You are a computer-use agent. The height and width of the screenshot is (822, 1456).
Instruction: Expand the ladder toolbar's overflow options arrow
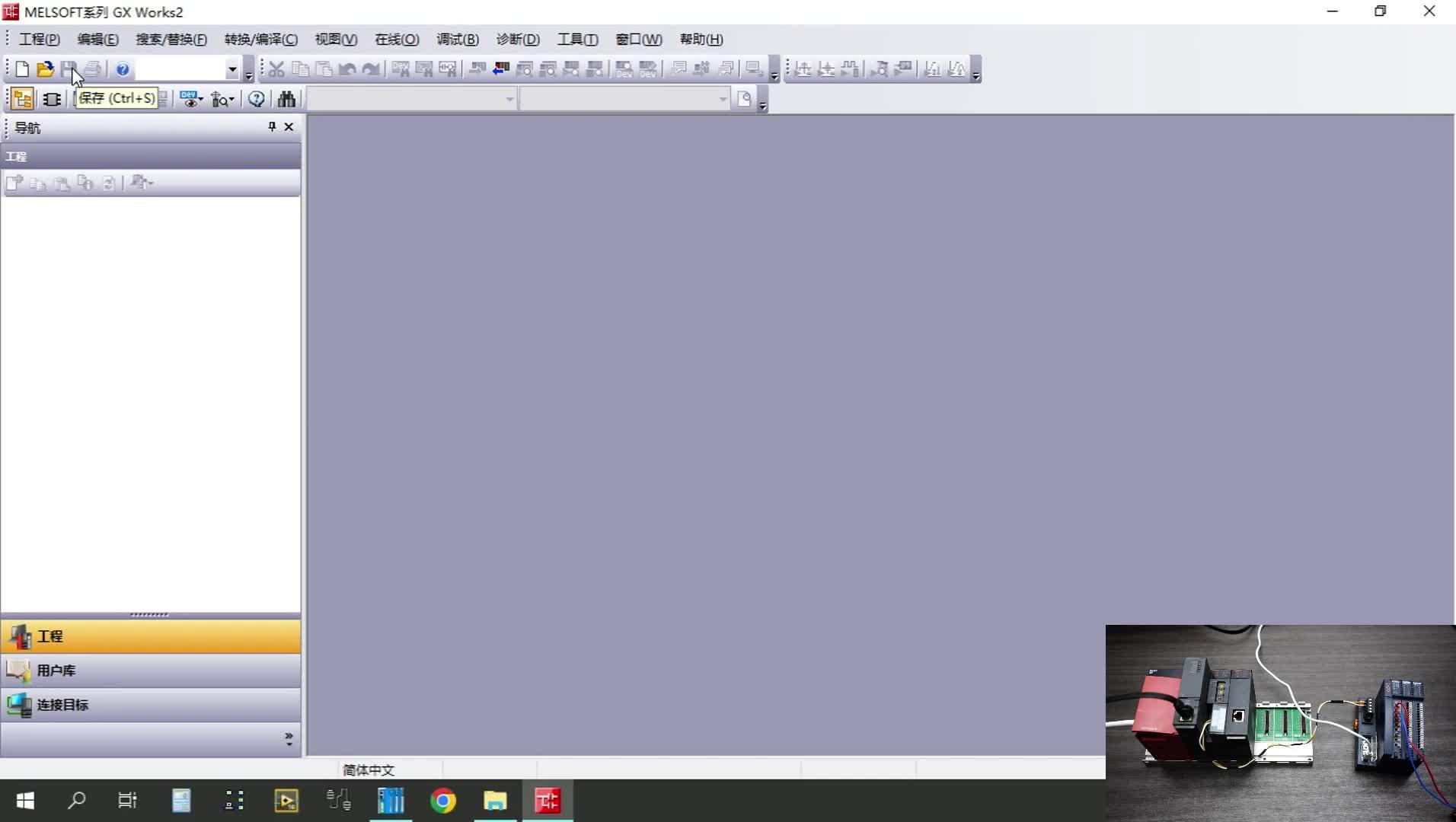pyautogui.click(x=976, y=75)
